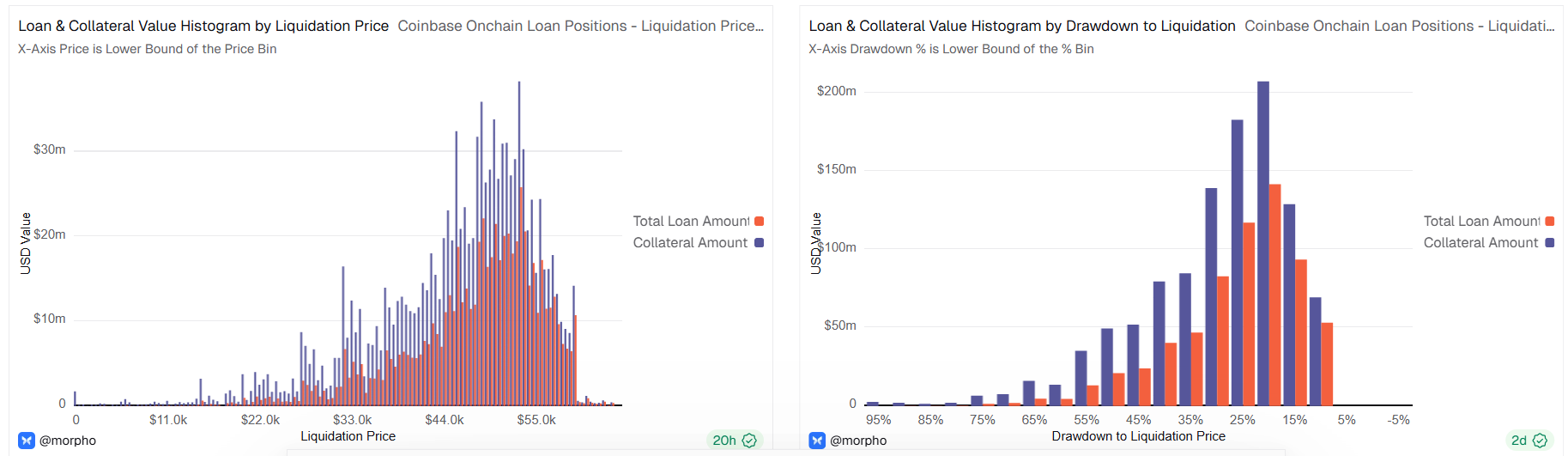This screenshot has height=456, width=1568.
Task: Click the 20h refresh age label
Action: pos(723,441)
